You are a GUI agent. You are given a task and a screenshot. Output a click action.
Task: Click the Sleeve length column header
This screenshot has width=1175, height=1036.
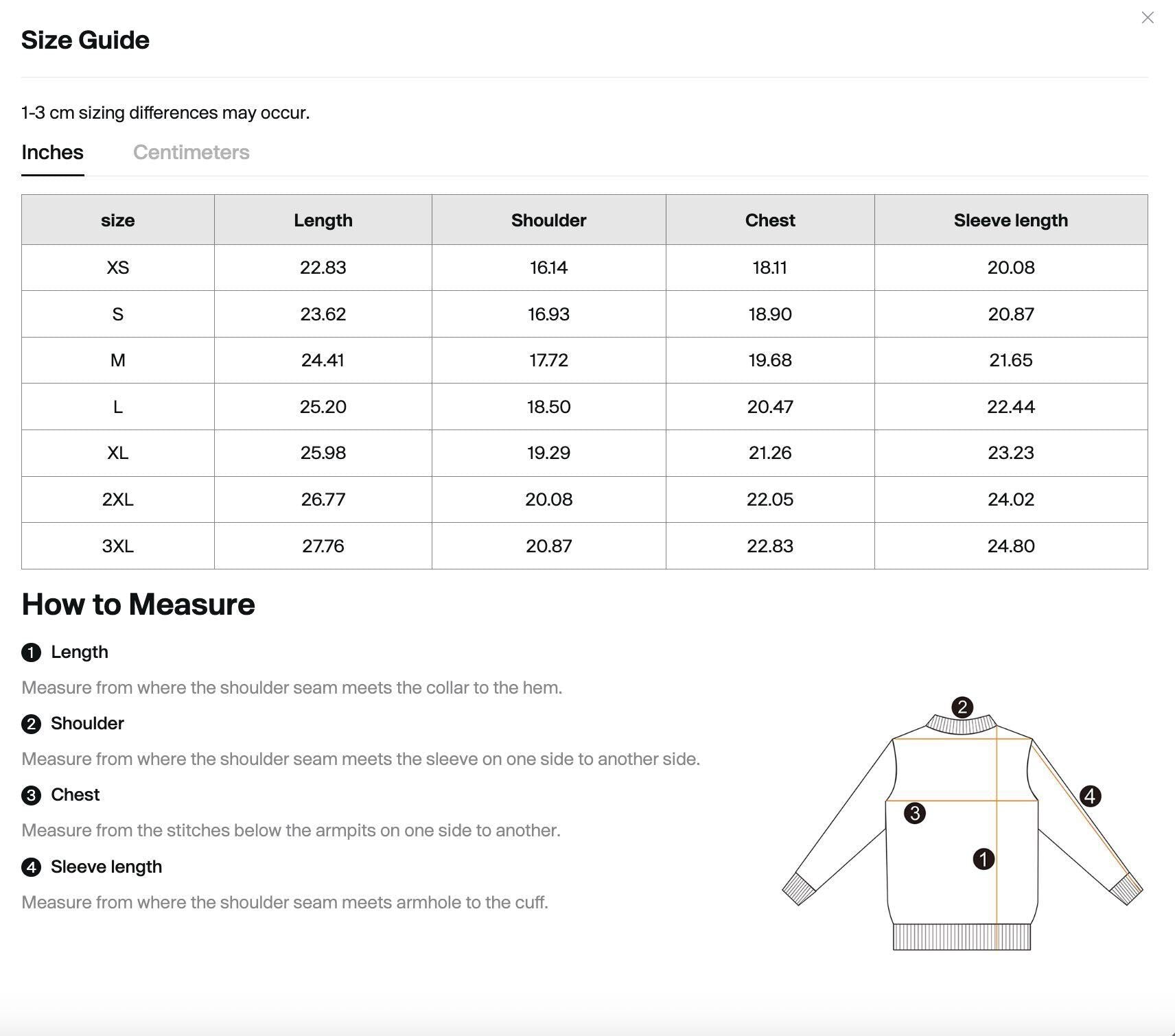pyautogui.click(x=1010, y=220)
